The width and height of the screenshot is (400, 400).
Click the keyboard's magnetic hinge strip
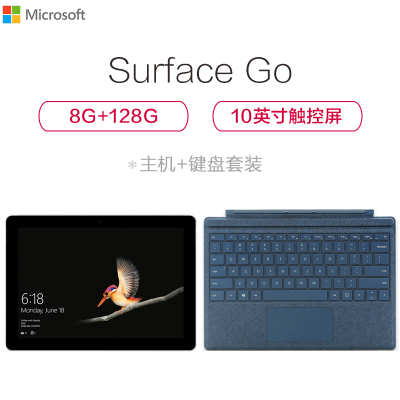click(x=299, y=213)
